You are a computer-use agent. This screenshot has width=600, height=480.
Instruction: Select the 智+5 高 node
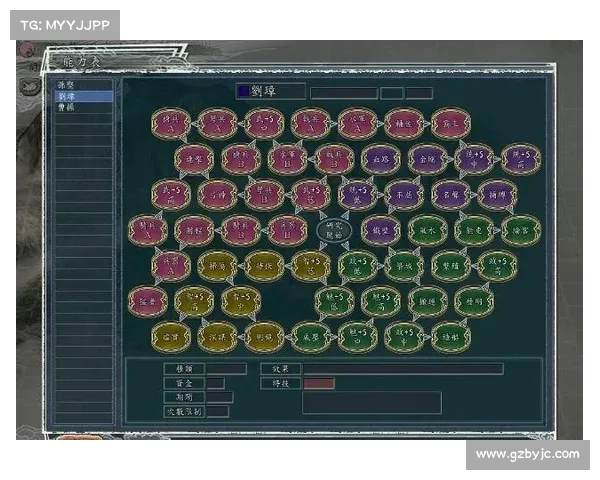tap(194, 301)
